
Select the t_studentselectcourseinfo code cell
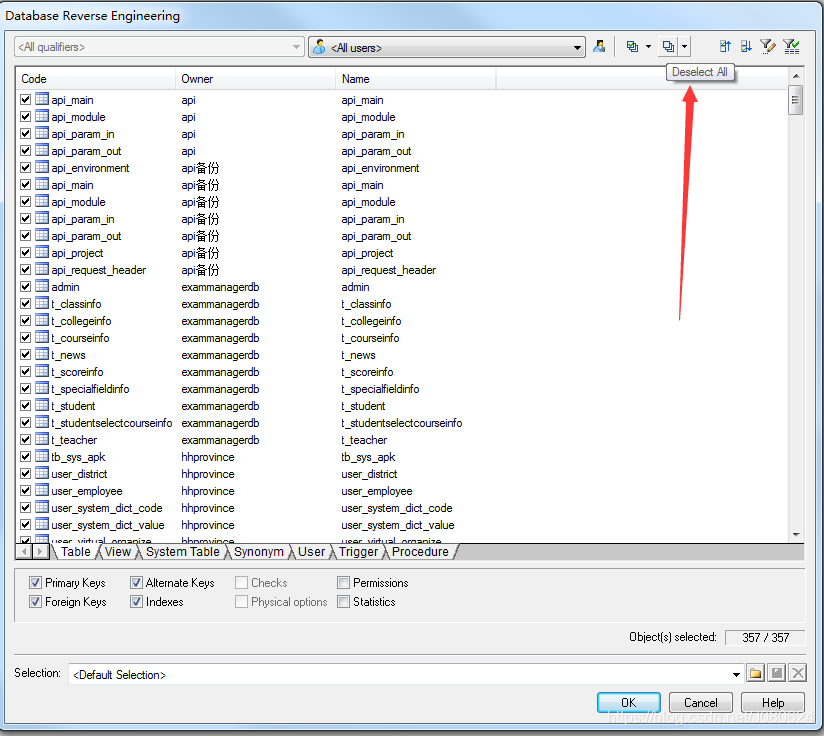112,422
